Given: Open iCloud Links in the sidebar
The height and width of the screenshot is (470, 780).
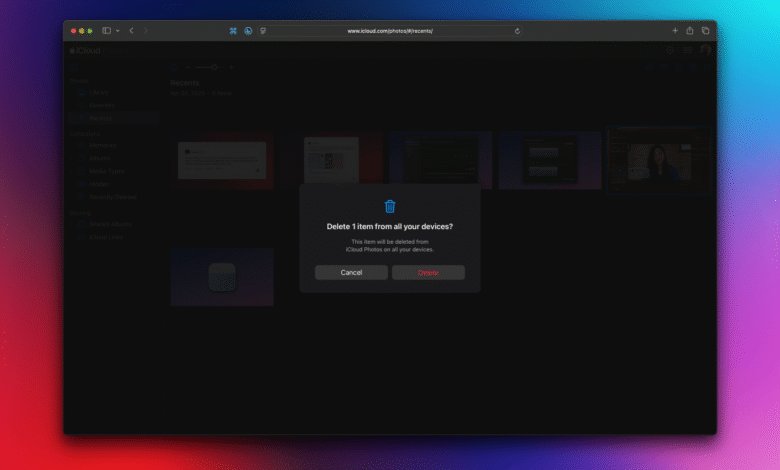Looking at the screenshot, I should [x=106, y=237].
